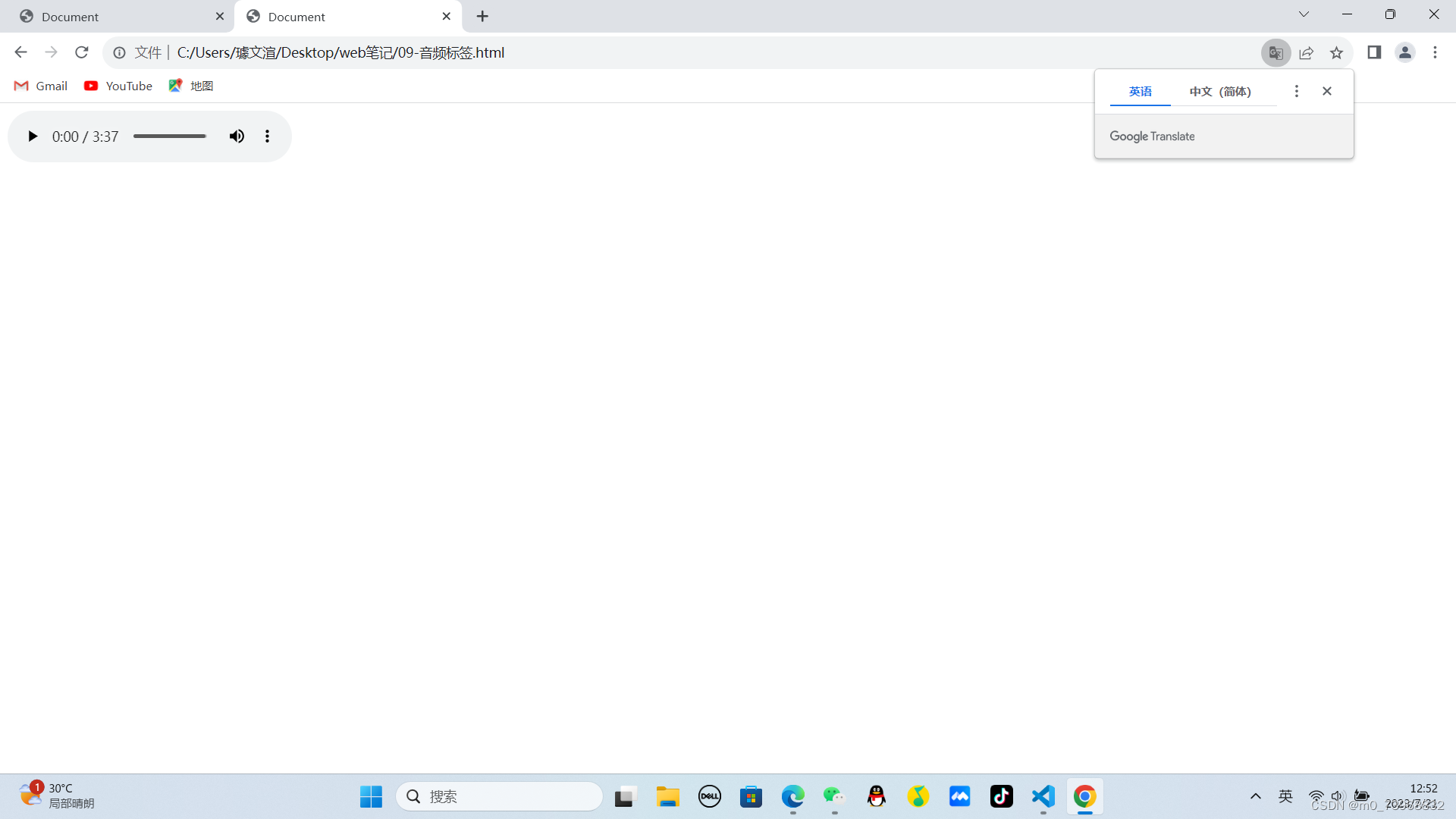Open the Gmail bookmark
This screenshot has height=819, width=1456.
click(x=41, y=86)
